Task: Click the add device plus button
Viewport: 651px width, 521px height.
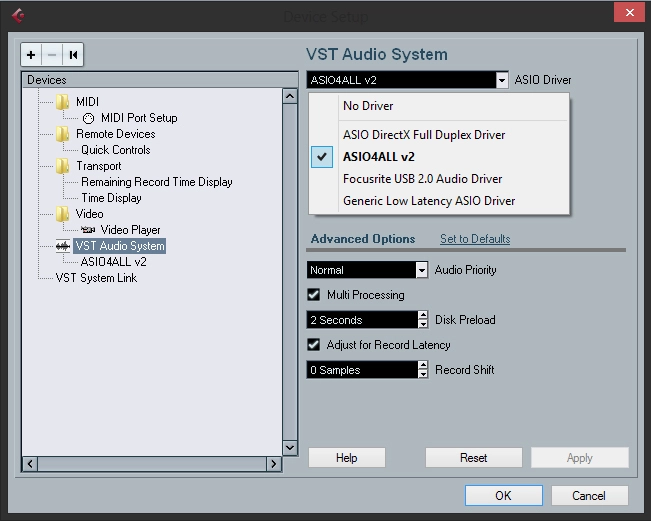Action: click(31, 55)
